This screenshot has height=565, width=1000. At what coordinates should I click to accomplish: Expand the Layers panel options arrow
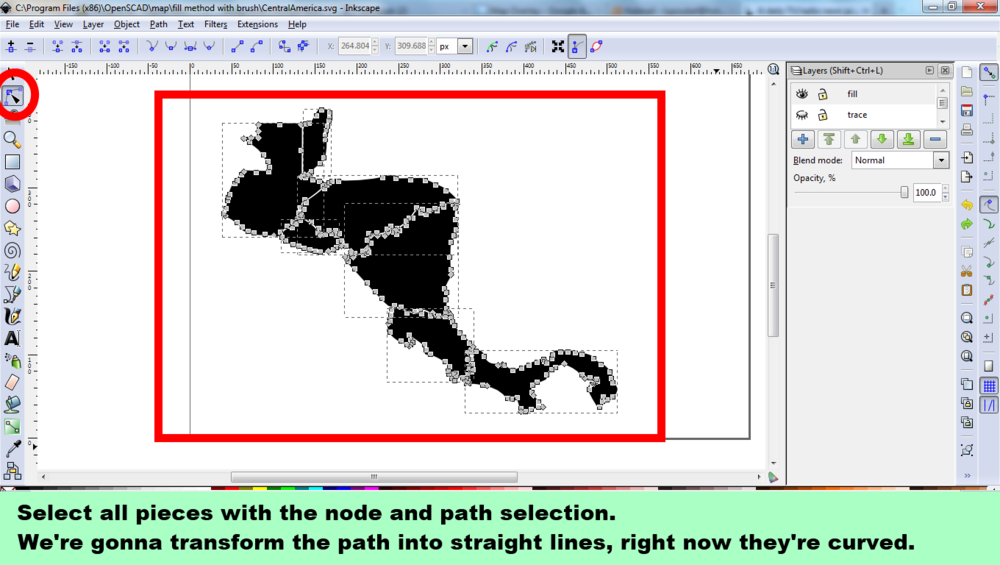(929, 70)
